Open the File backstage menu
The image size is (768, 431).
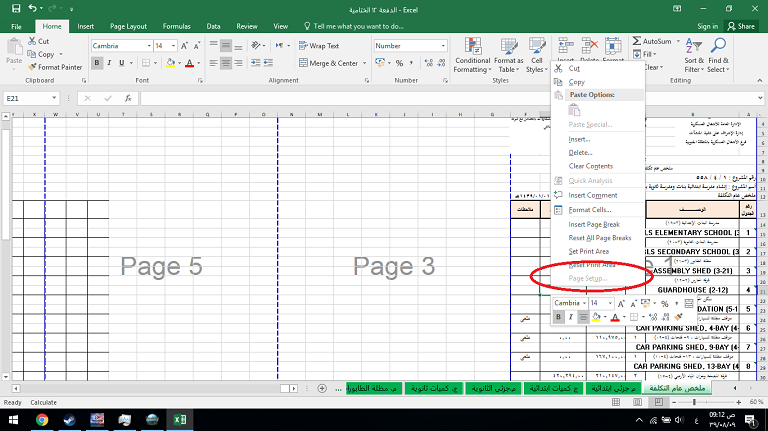16,26
